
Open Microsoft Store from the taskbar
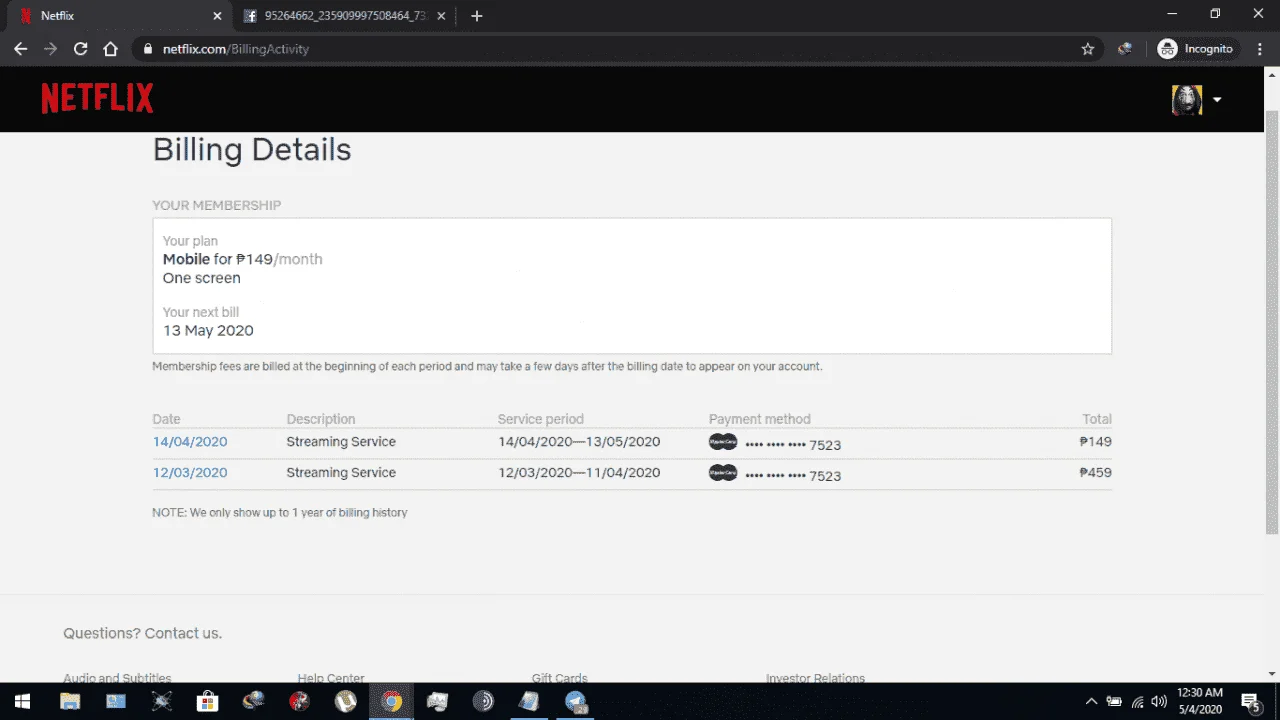[208, 701]
